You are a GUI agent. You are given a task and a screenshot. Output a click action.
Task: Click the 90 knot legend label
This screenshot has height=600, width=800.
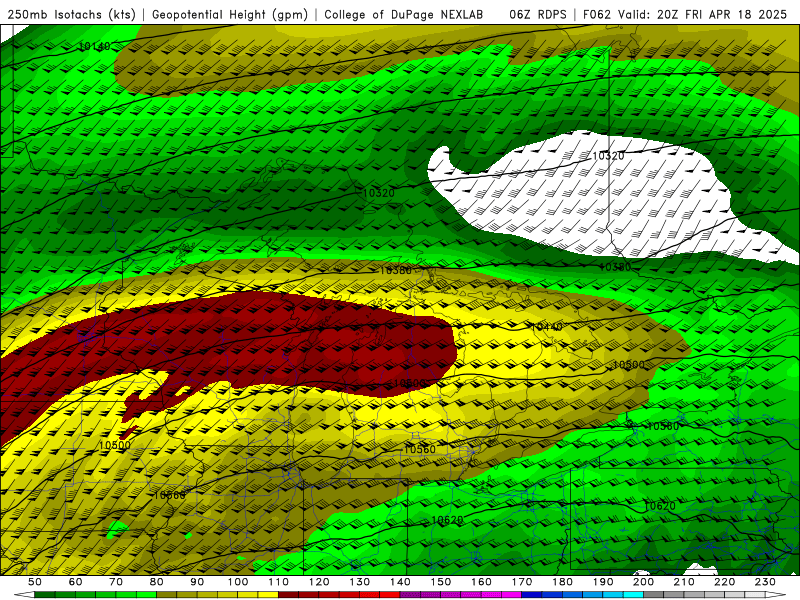(197, 582)
